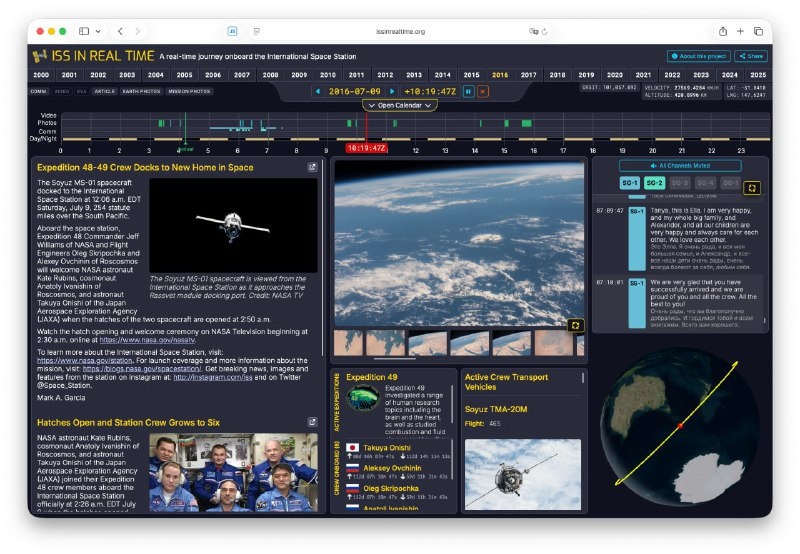
Task: Click the Japan flag beside Takuya Onishi
Action: point(353,447)
